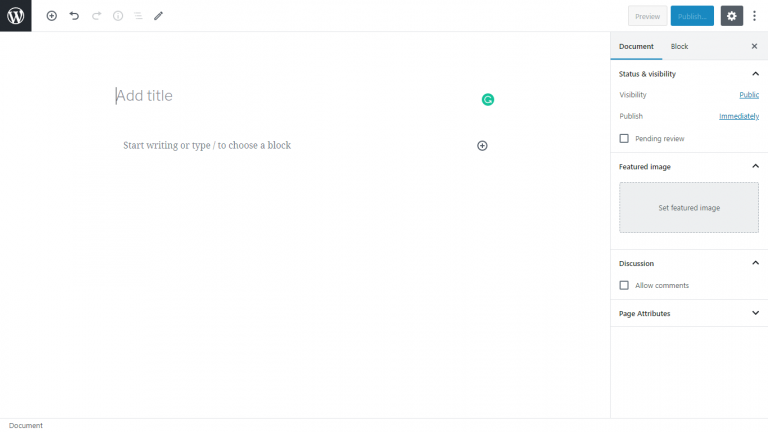Viewport: 768px width, 432px height.
Task: Click the WordPress logo icon
Action: [16, 16]
